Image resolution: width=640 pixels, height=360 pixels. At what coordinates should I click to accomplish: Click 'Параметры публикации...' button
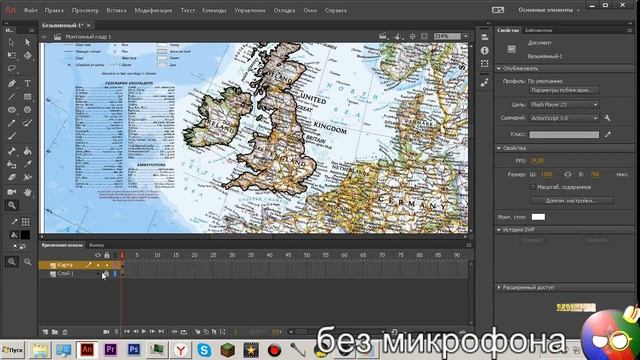[x=564, y=90]
